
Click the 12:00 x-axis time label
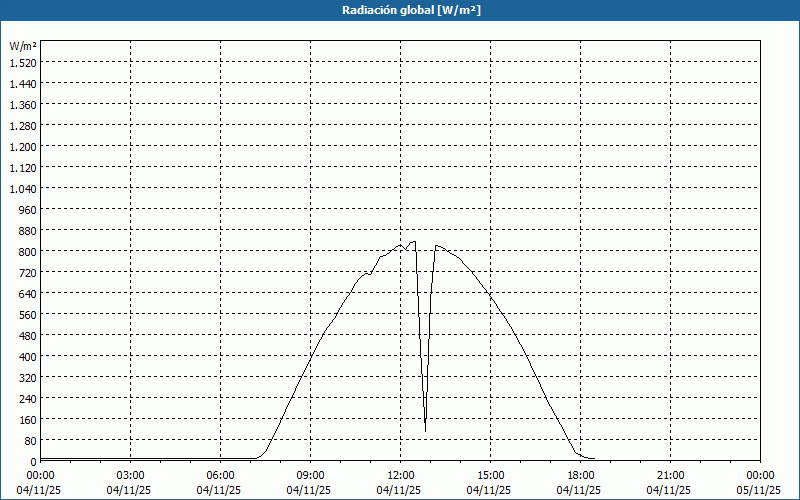point(400,475)
